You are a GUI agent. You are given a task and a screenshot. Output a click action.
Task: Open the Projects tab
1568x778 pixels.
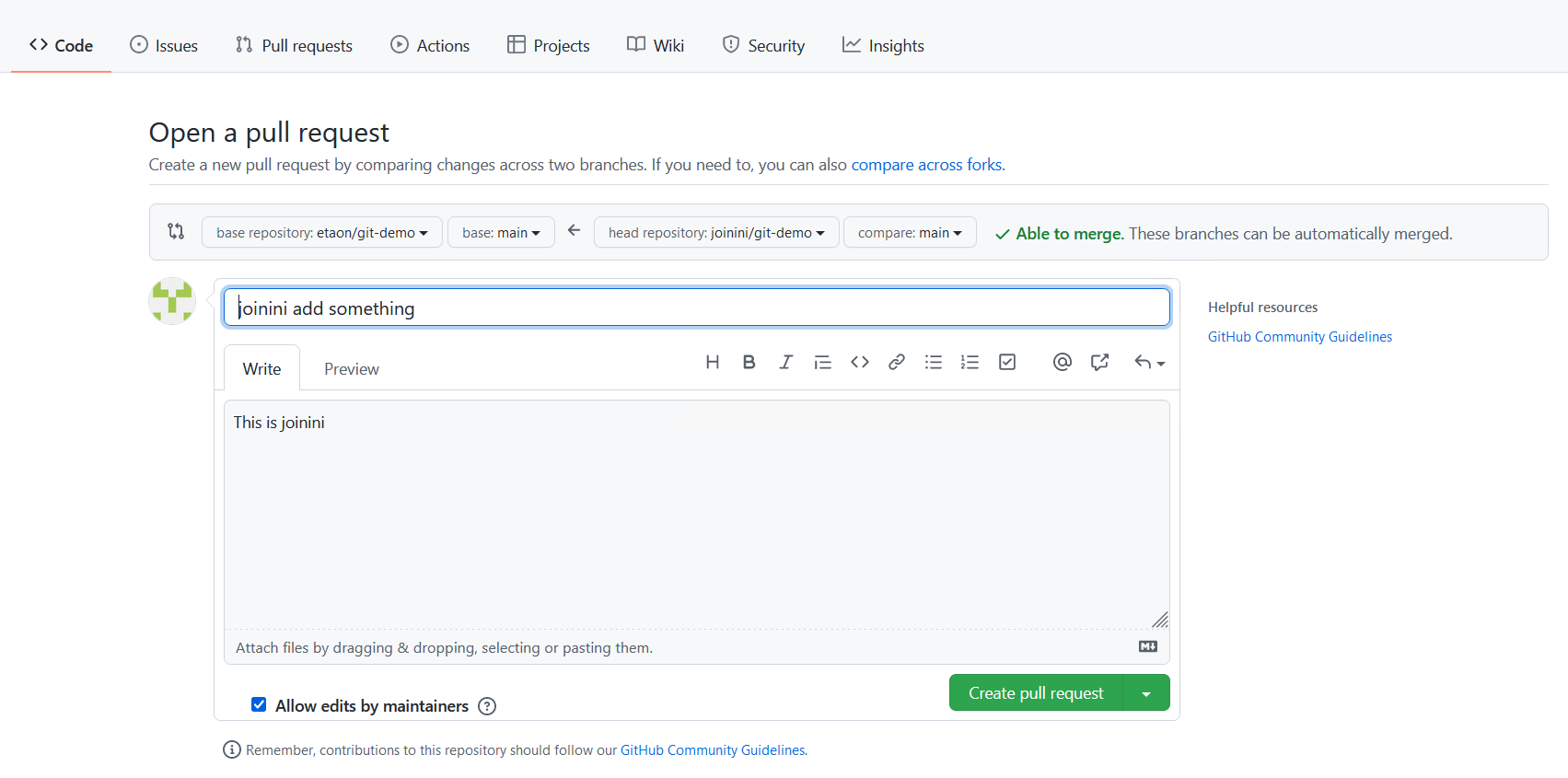tap(549, 45)
